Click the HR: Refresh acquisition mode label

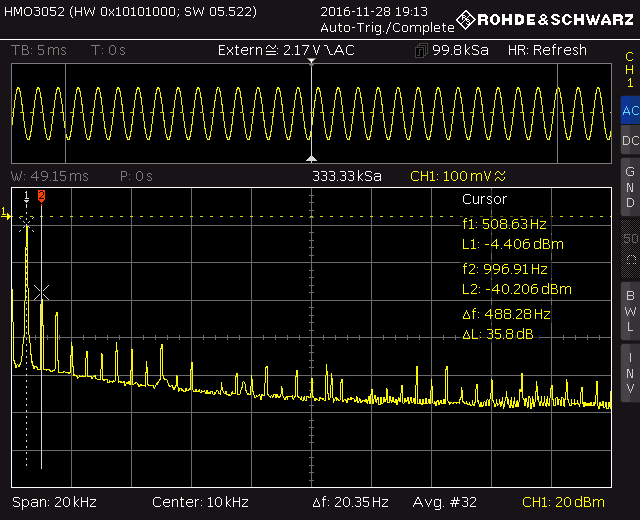click(x=547, y=50)
